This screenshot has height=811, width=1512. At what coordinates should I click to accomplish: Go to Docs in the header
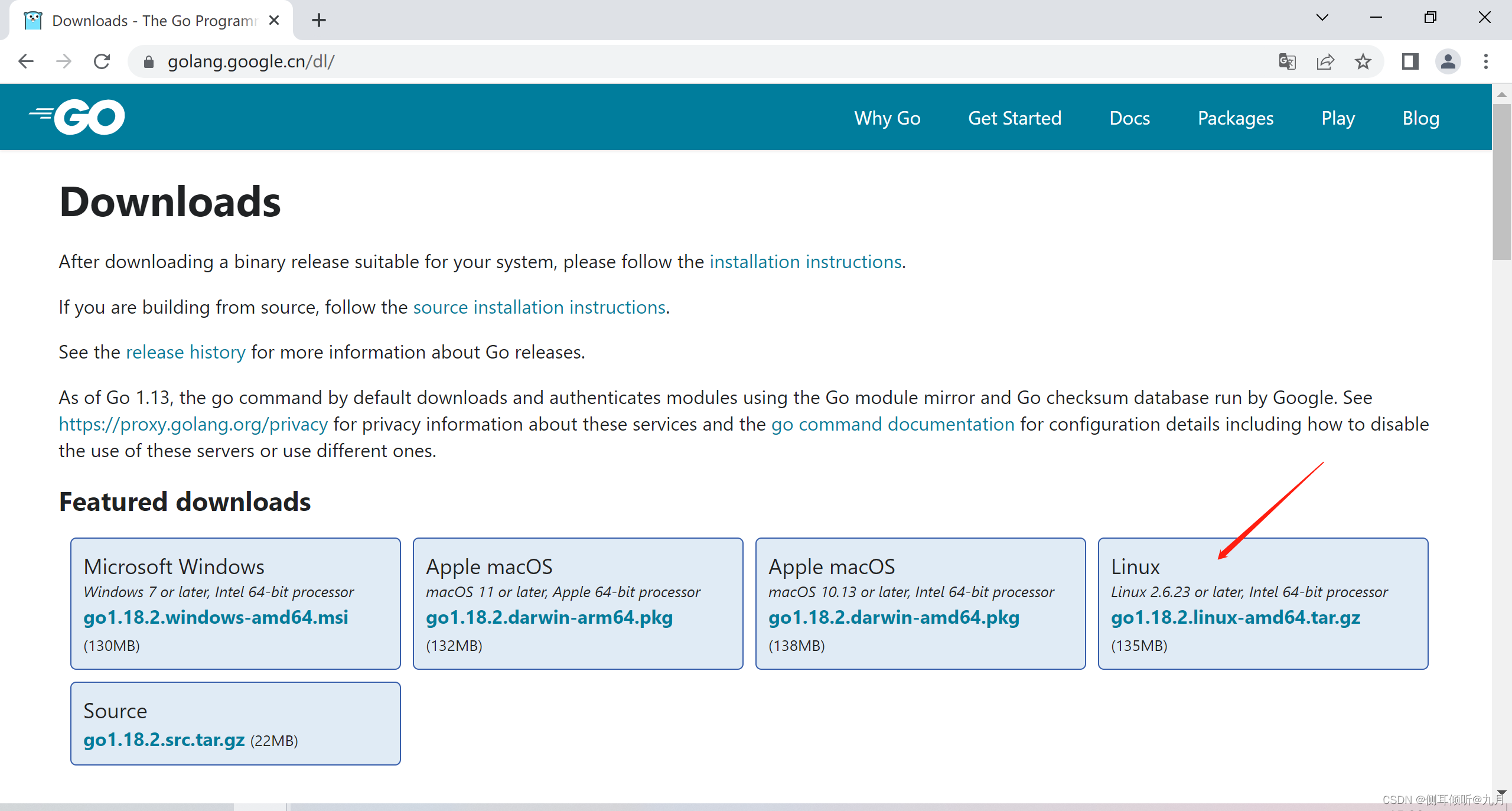click(x=1129, y=118)
